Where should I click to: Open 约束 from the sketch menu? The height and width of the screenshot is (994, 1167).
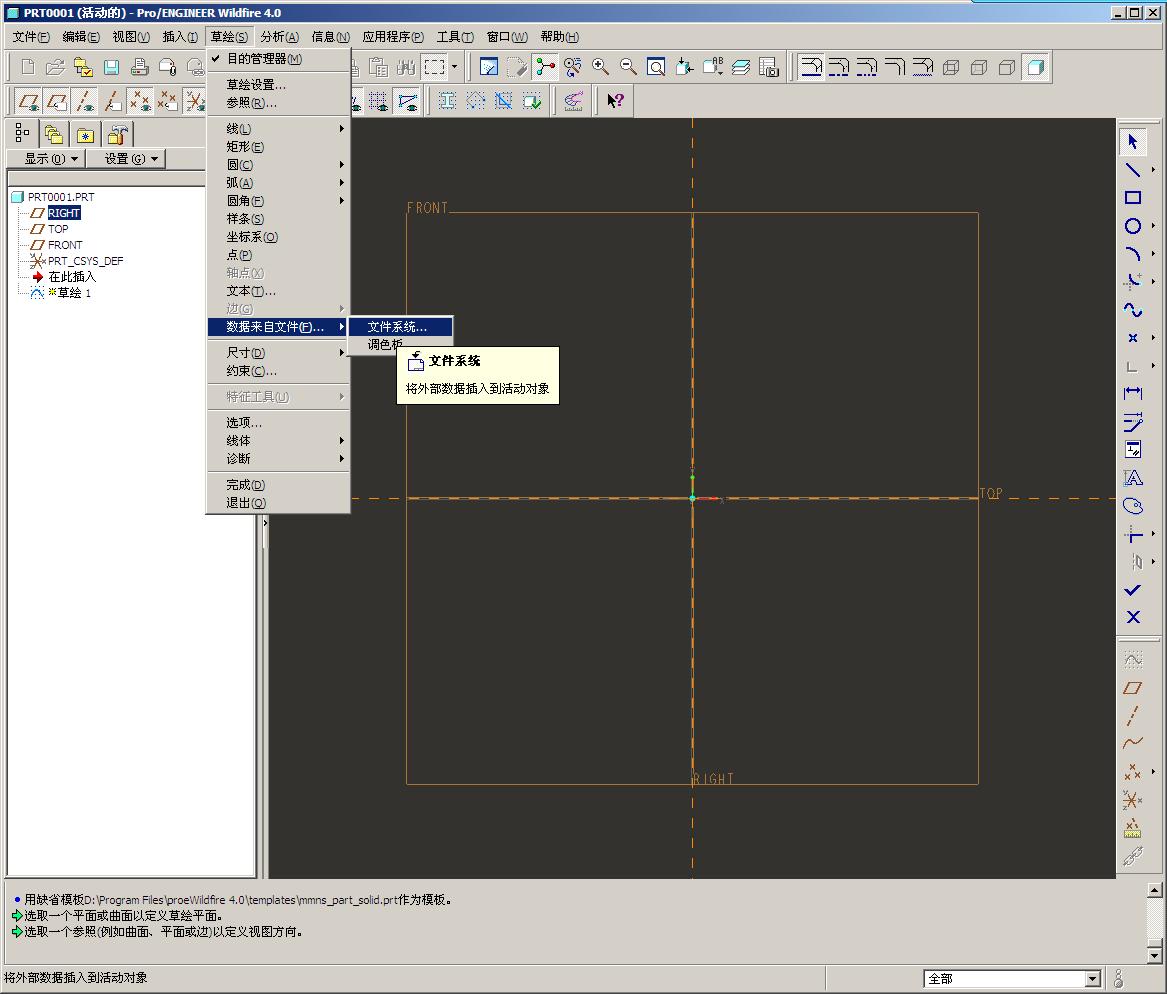[278, 371]
